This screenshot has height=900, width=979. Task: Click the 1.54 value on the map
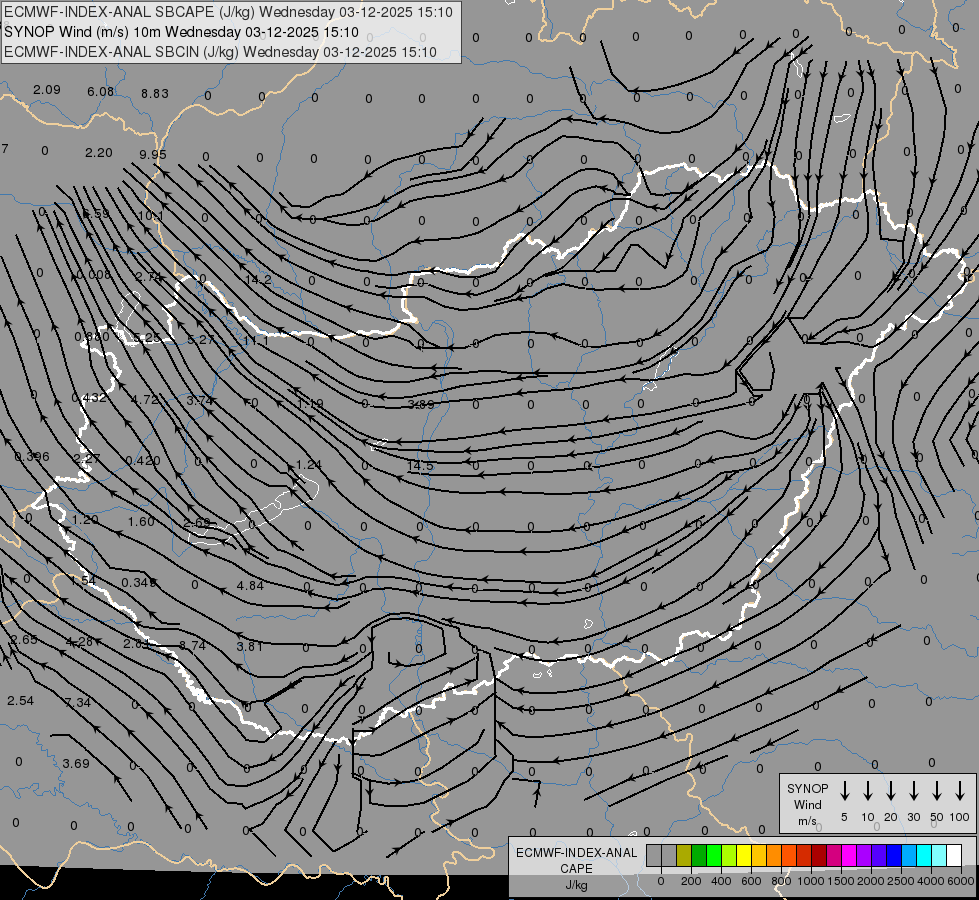[x=82, y=580]
